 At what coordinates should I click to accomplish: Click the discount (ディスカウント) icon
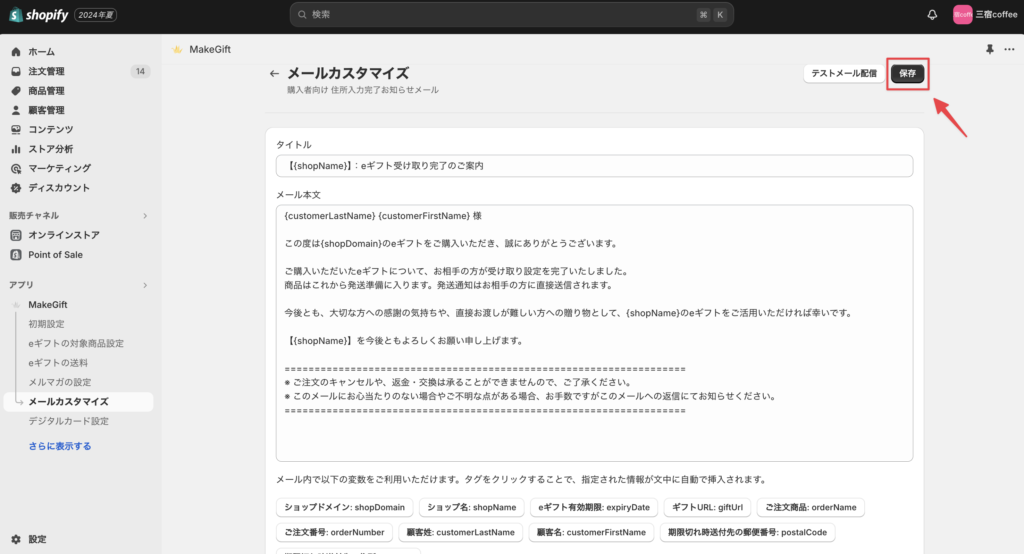[16, 187]
